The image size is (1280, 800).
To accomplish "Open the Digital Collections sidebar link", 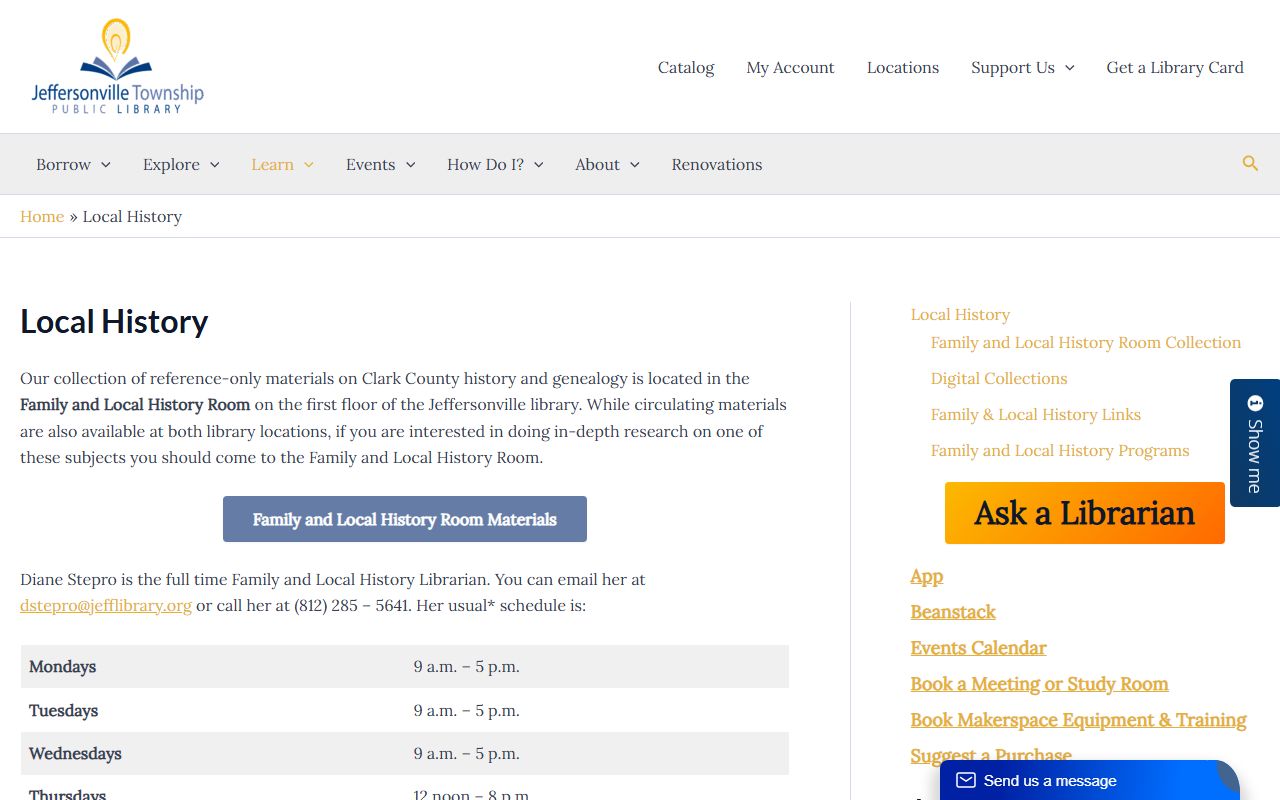I will click(x=999, y=378).
